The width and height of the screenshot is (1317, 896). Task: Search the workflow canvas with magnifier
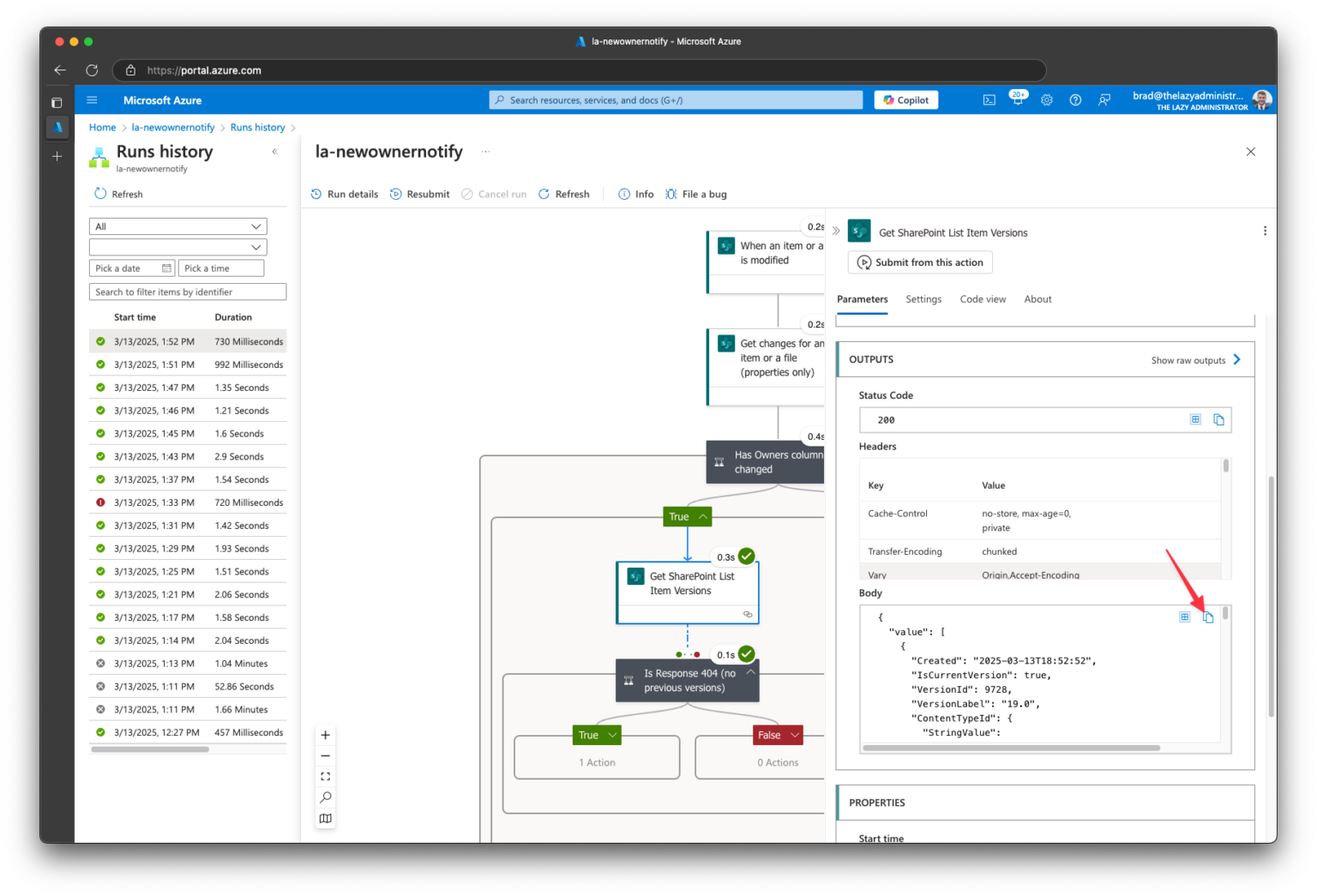325,797
